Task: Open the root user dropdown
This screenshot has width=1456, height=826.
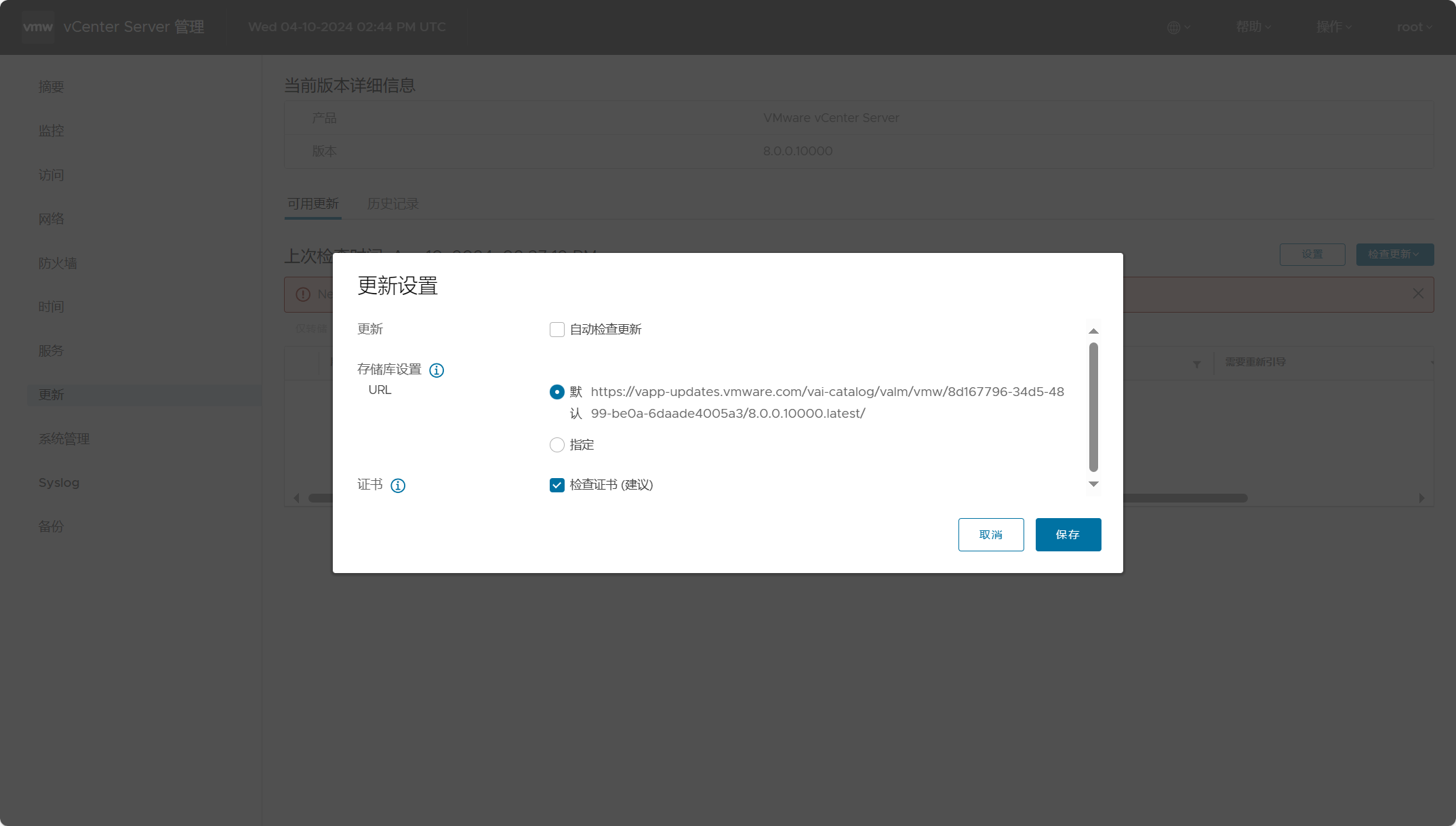Action: pos(1415,27)
